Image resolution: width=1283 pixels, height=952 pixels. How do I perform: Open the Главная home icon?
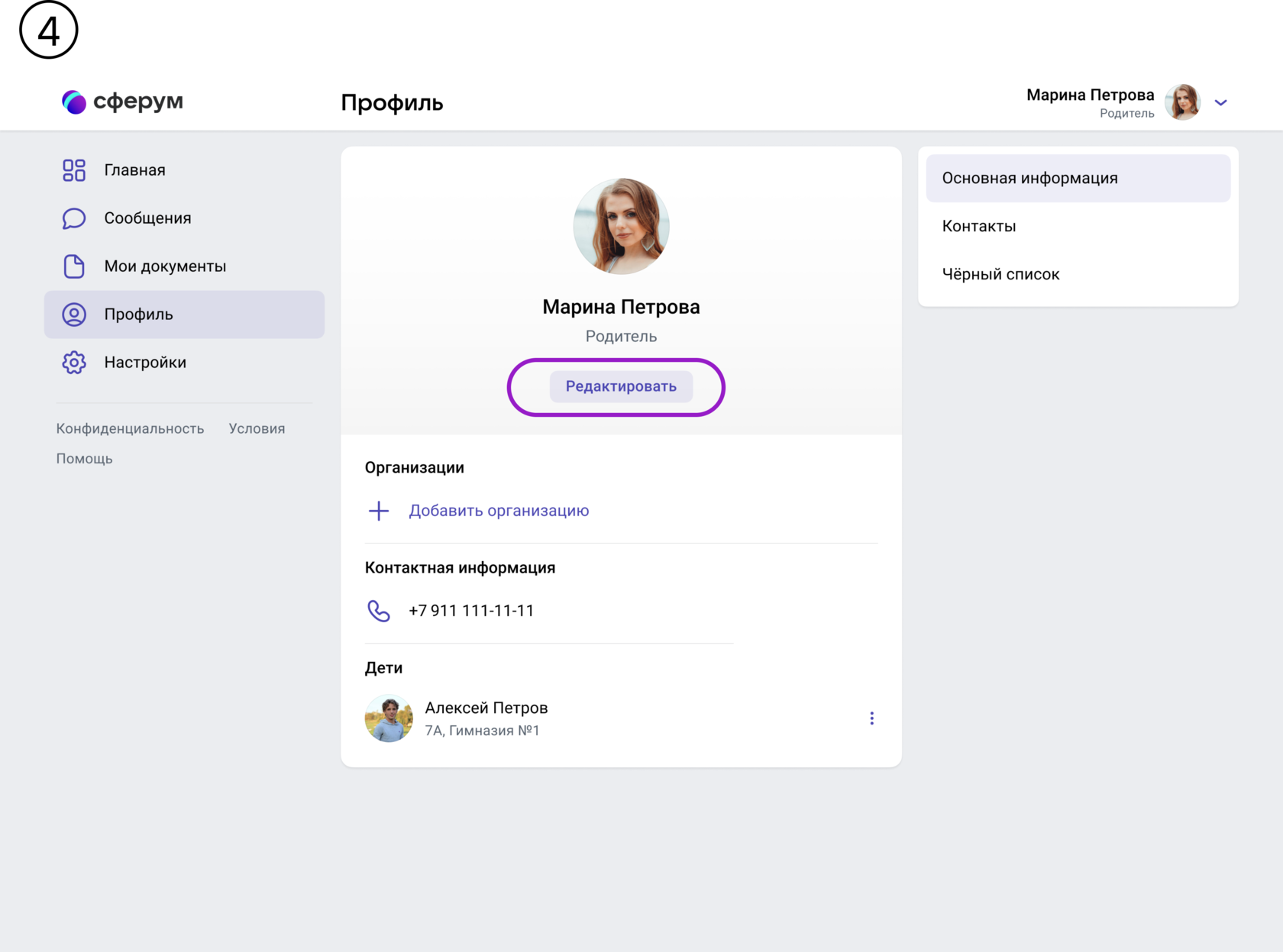(x=74, y=170)
